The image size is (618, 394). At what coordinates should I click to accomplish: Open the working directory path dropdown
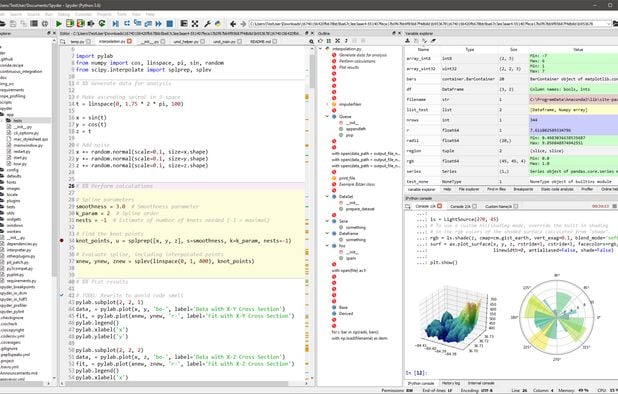tap(608, 24)
